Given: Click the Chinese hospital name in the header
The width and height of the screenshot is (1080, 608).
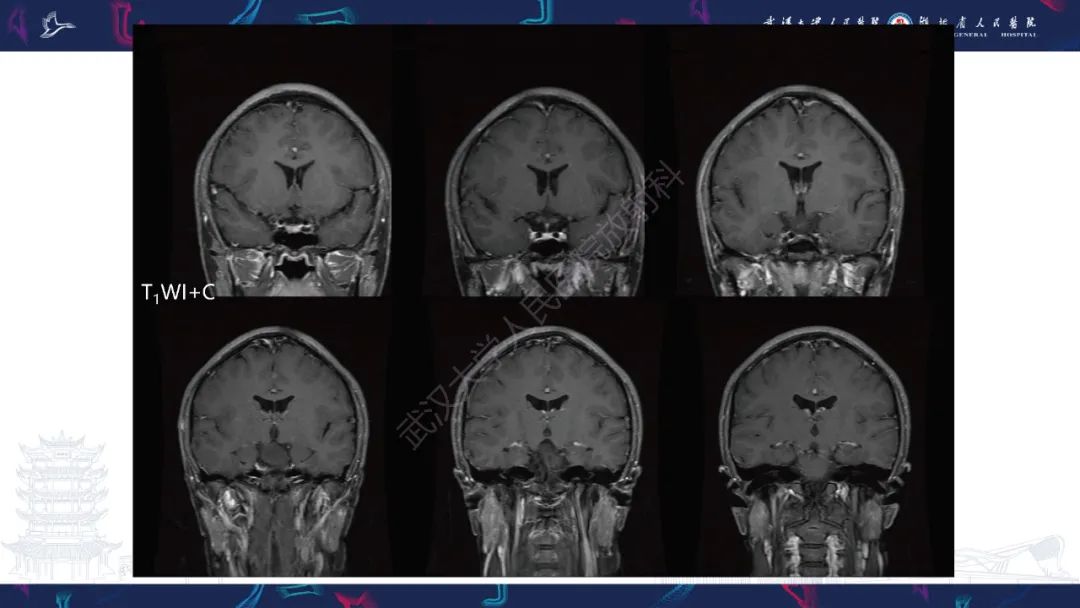Looking at the screenshot, I should pos(977,22).
